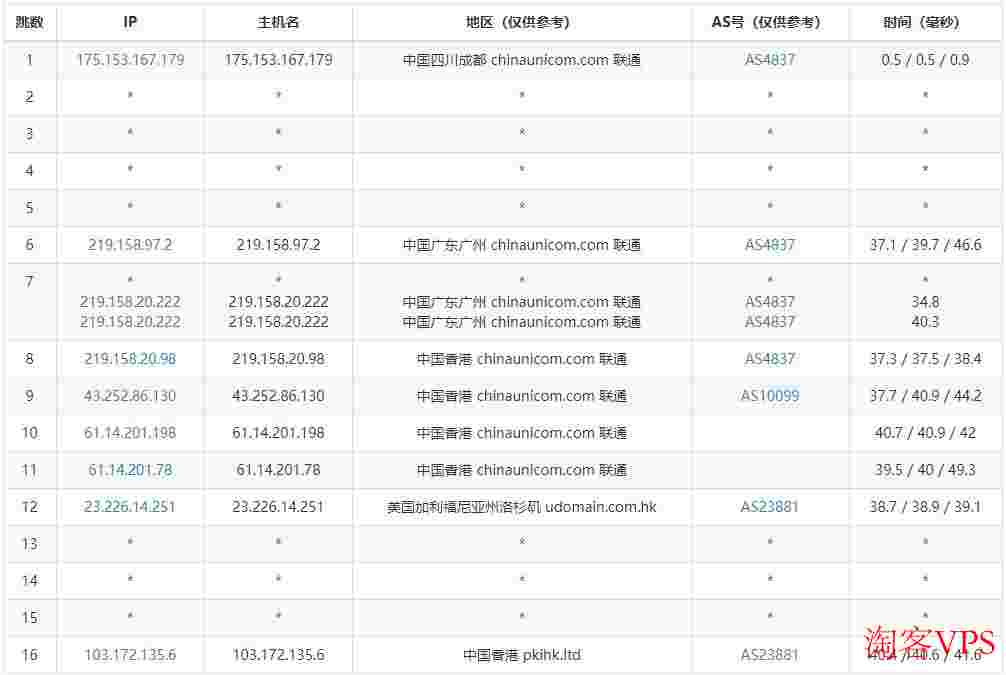Select the IP column header
The height and width of the screenshot is (675, 1006).
point(130,22)
